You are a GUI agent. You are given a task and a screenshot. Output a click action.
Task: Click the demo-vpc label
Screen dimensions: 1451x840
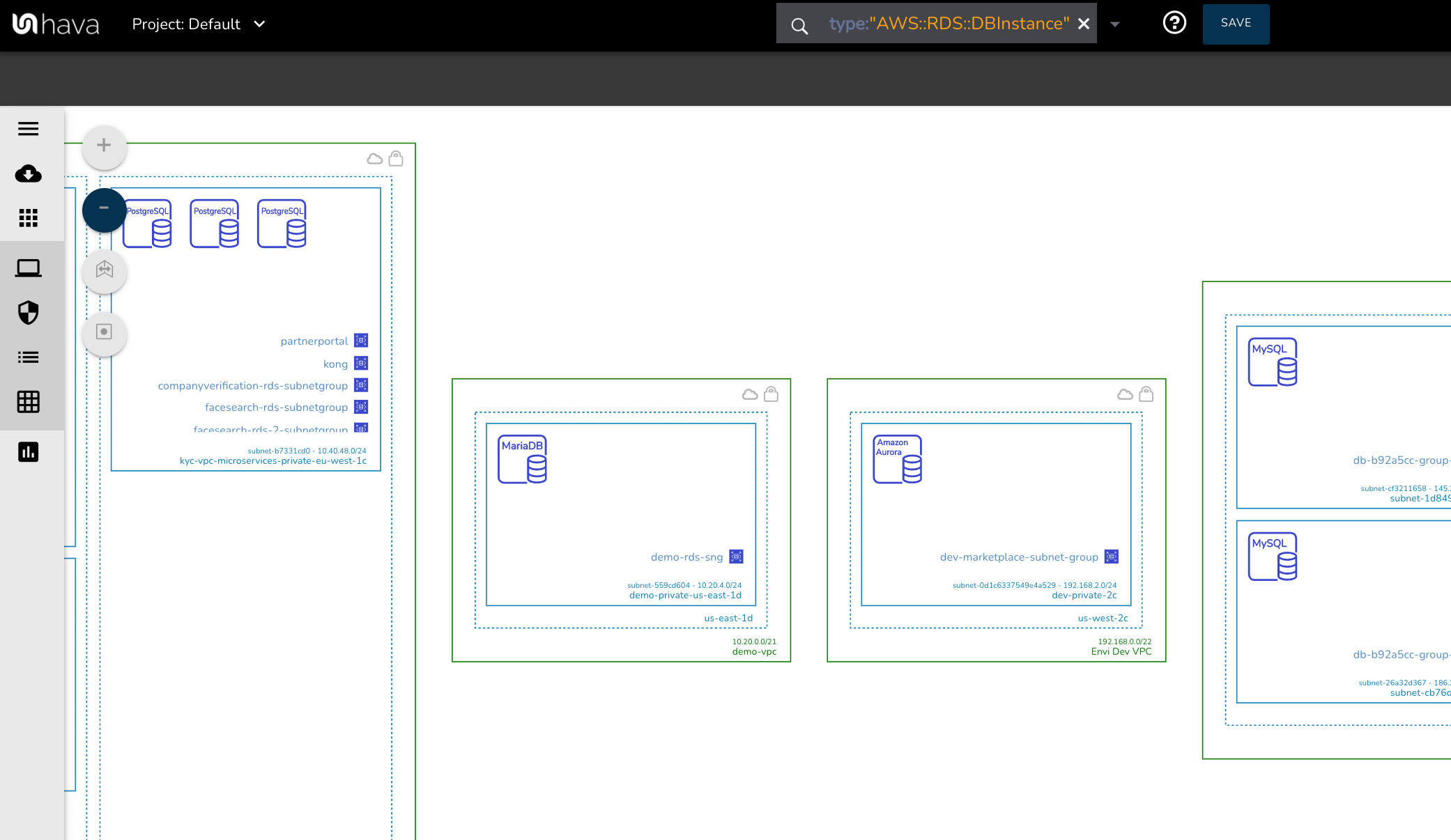coord(754,652)
